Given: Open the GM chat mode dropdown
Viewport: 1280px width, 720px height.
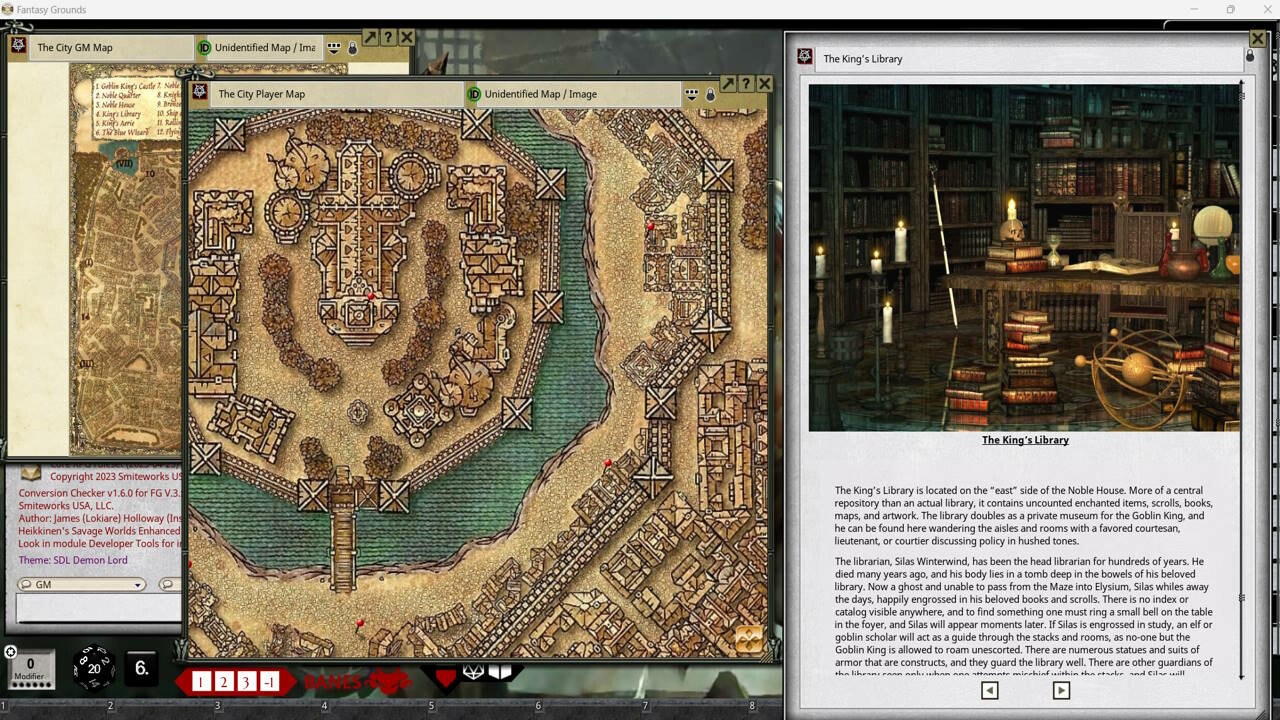Looking at the screenshot, I should point(80,584).
